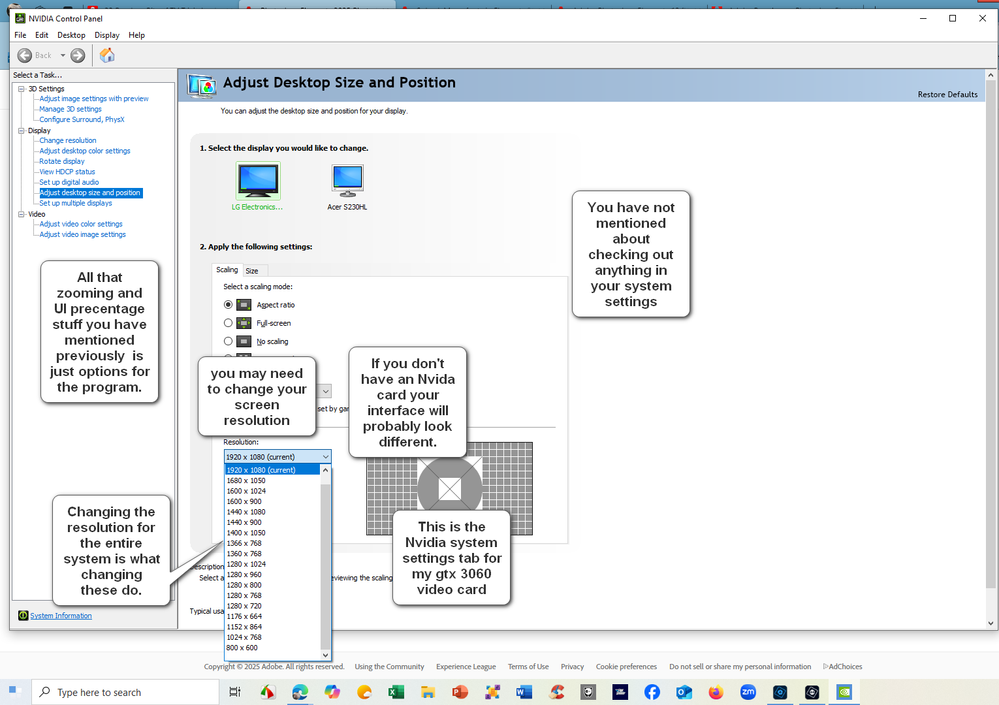
Task: Launch Firefox from the taskbar
Action: (x=716, y=692)
